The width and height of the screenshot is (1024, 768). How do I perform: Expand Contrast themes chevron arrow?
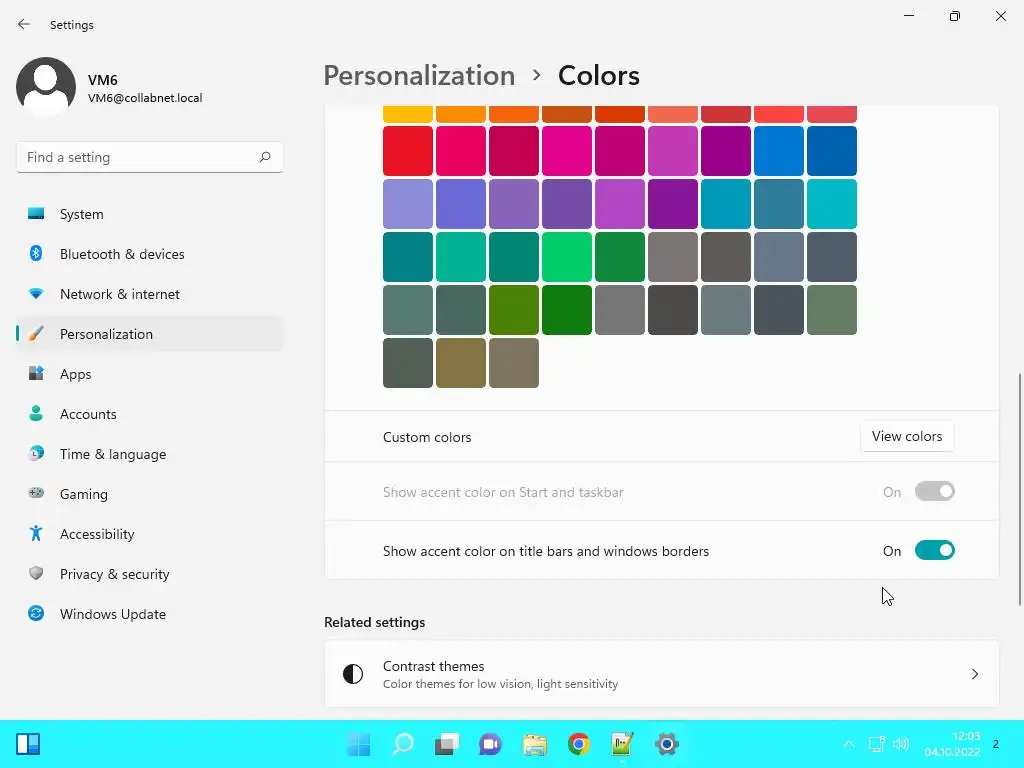(x=974, y=674)
